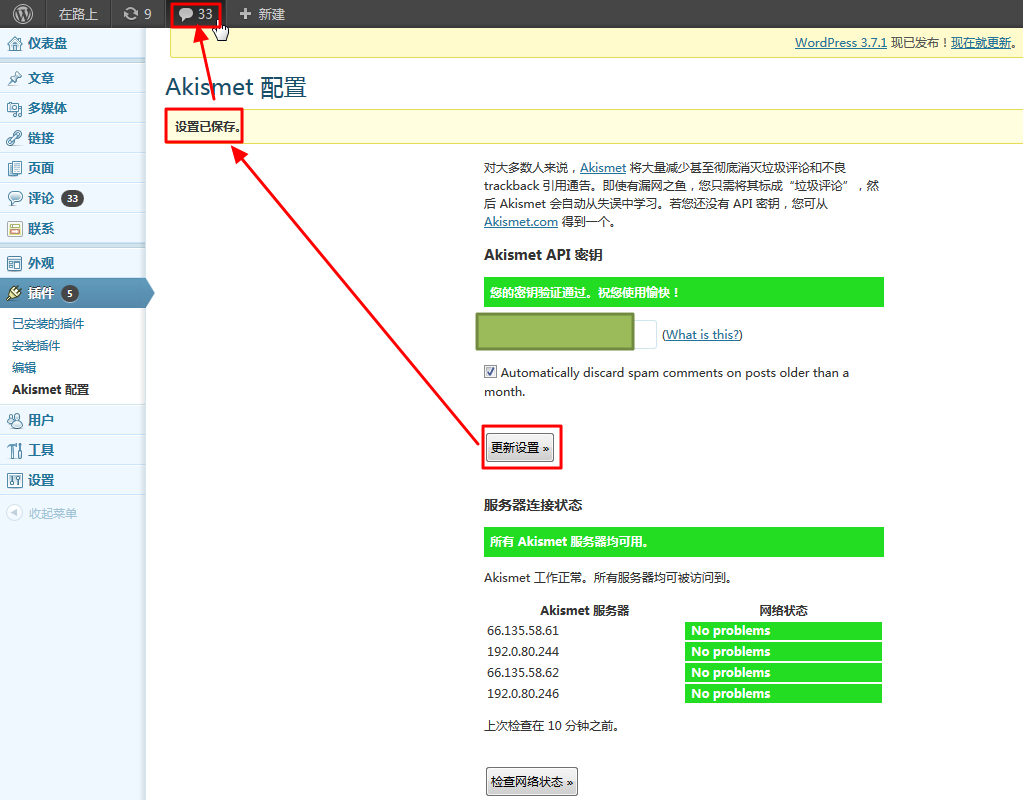Open the WordPress logo menu

click(23, 14)
